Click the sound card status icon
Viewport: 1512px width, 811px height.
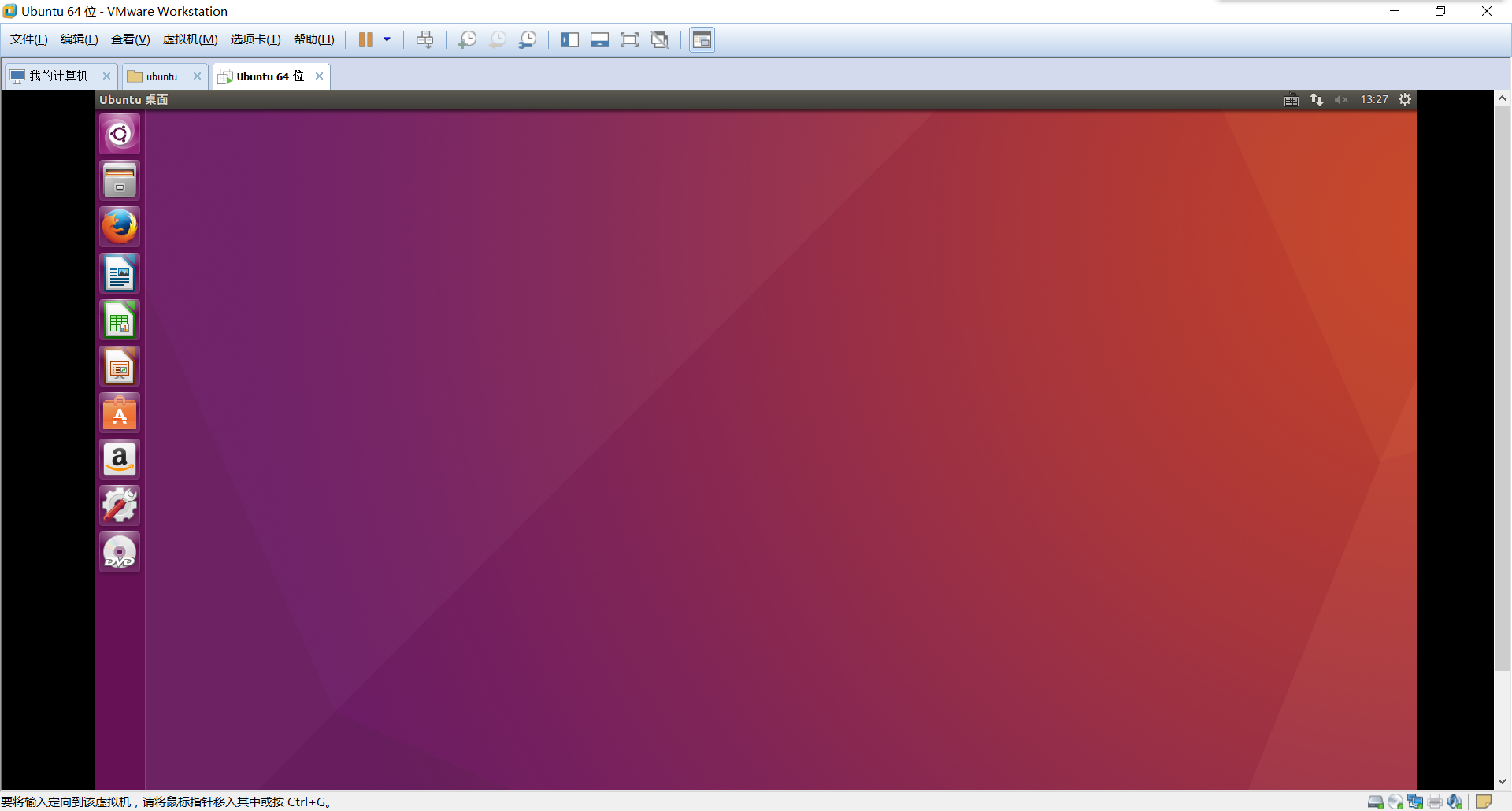[1455, 802]
